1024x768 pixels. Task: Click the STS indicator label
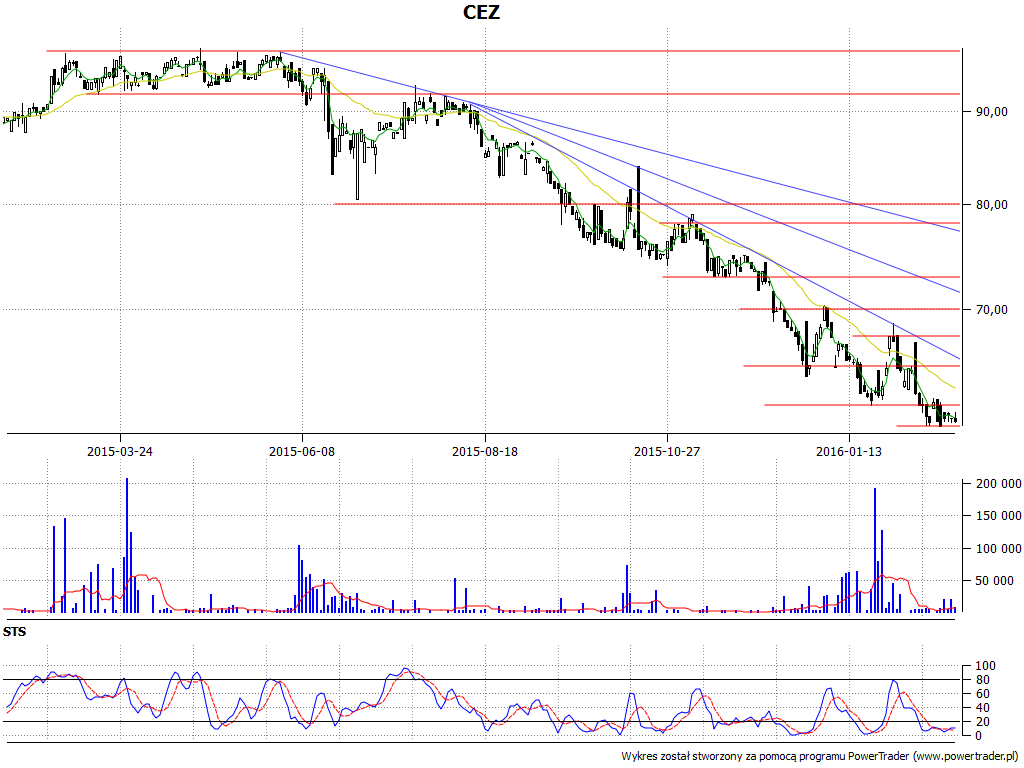[x=14, y=632]
